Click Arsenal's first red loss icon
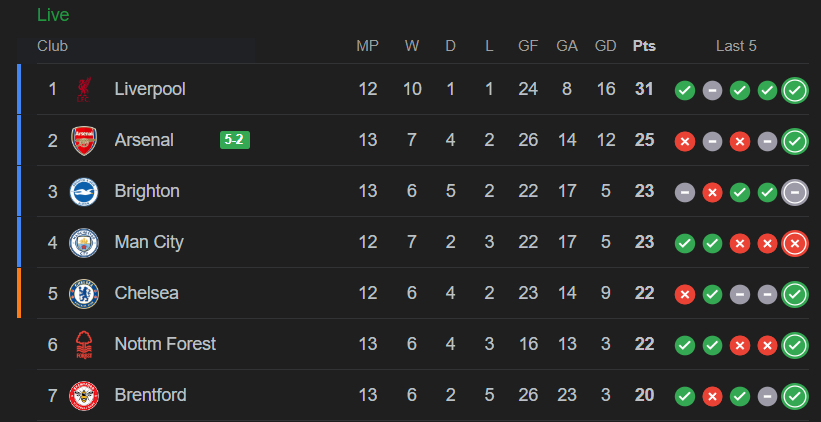This screenshot has height=422, width=821. coord(685,141)
